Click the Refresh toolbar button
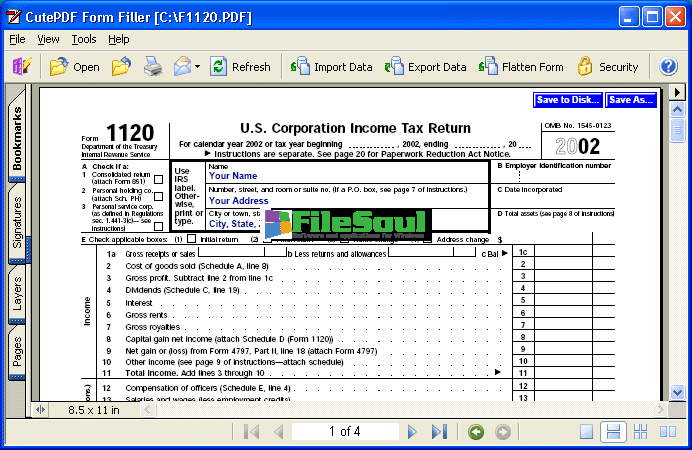This screenshot has height=450, width=692. (x=240, y=67)
